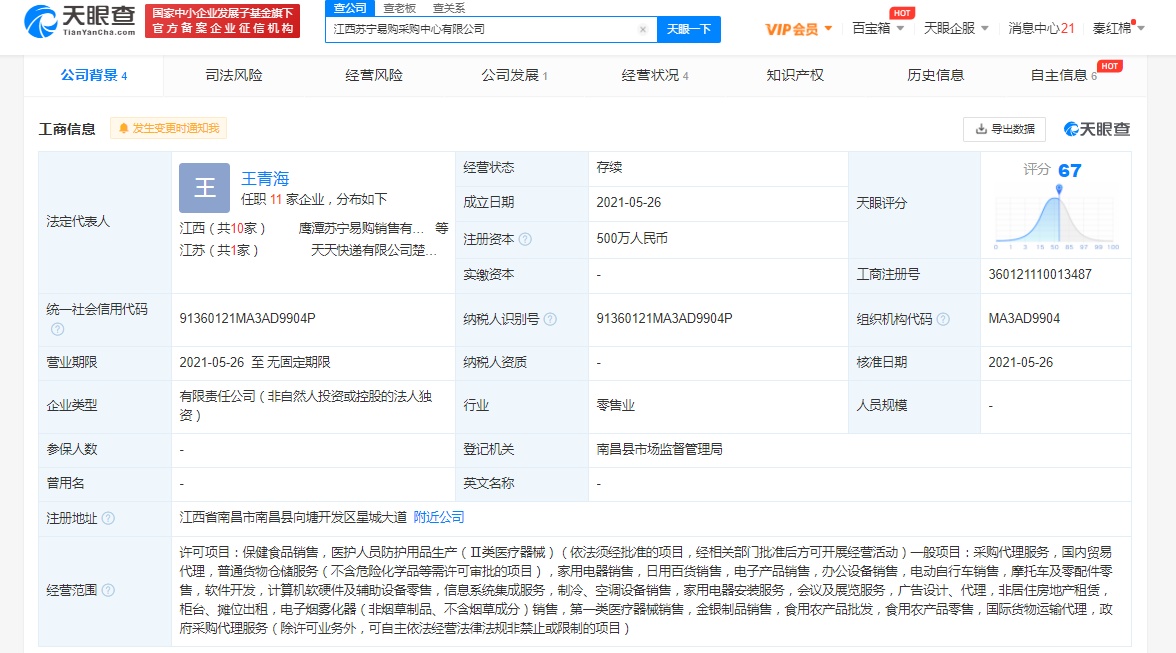1176x653 pixels.
Task: Click the 江西（共10家） entry
Action: (x=222, y=228)
